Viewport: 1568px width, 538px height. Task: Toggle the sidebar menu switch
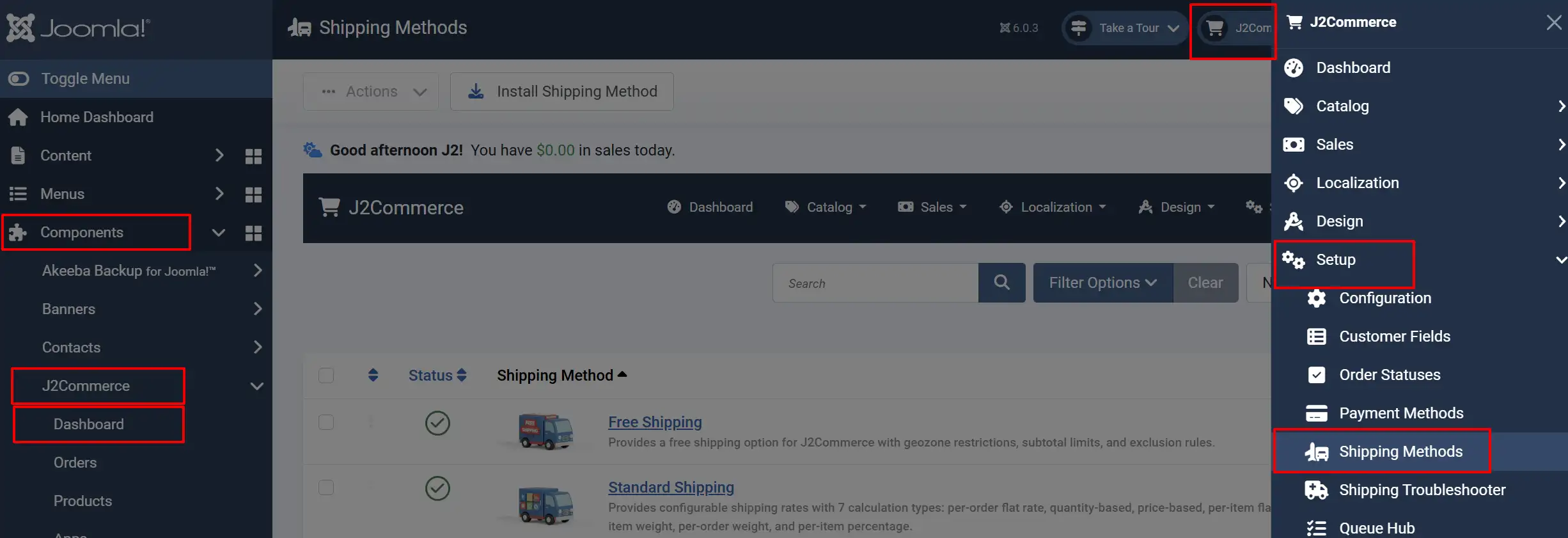tap(19, 79)
